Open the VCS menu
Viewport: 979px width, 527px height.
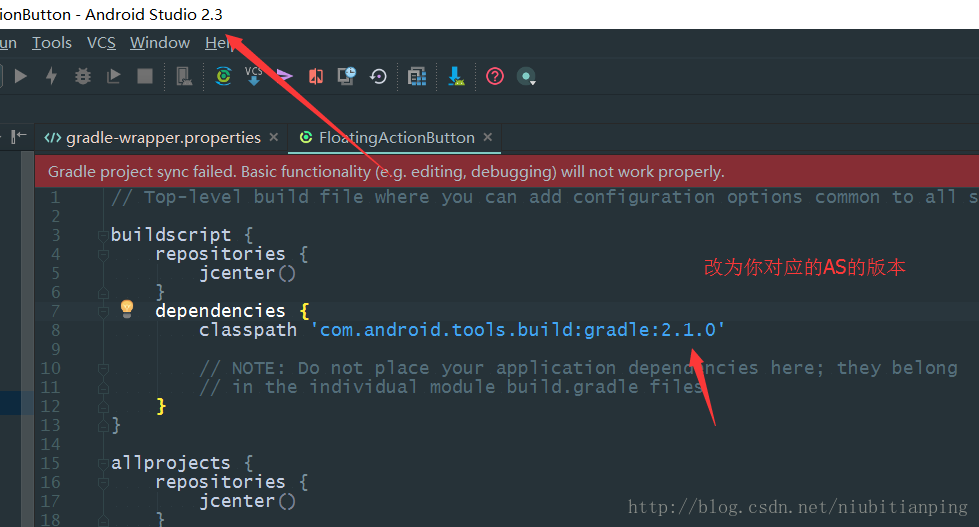(101, 42)
